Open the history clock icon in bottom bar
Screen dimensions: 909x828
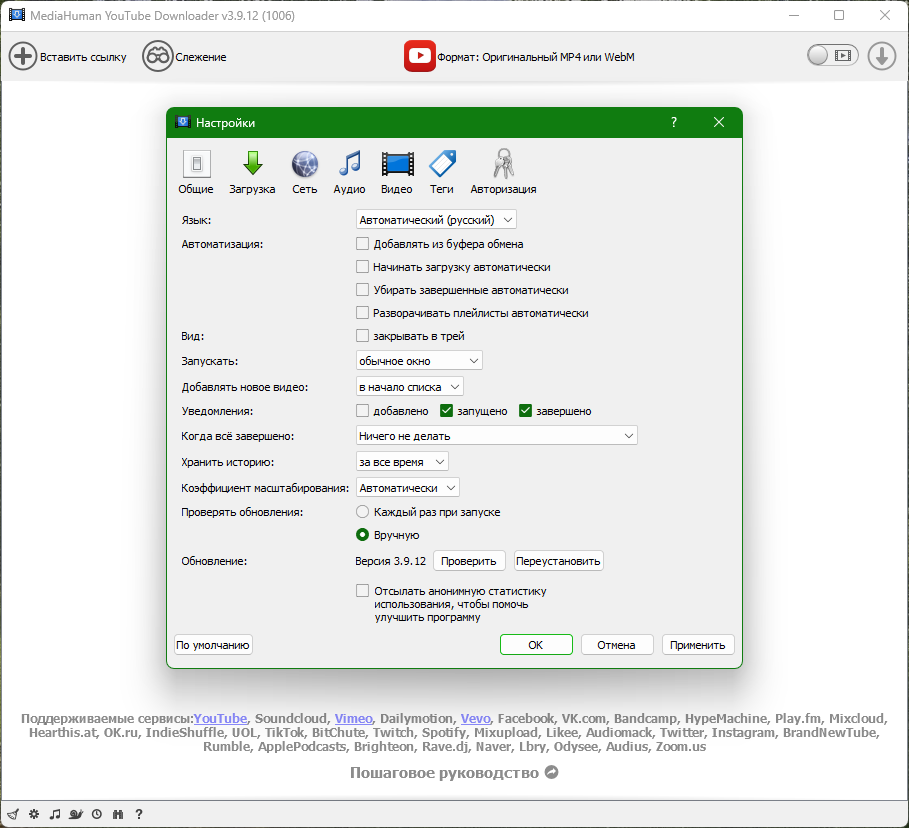(x=97, y=814)
